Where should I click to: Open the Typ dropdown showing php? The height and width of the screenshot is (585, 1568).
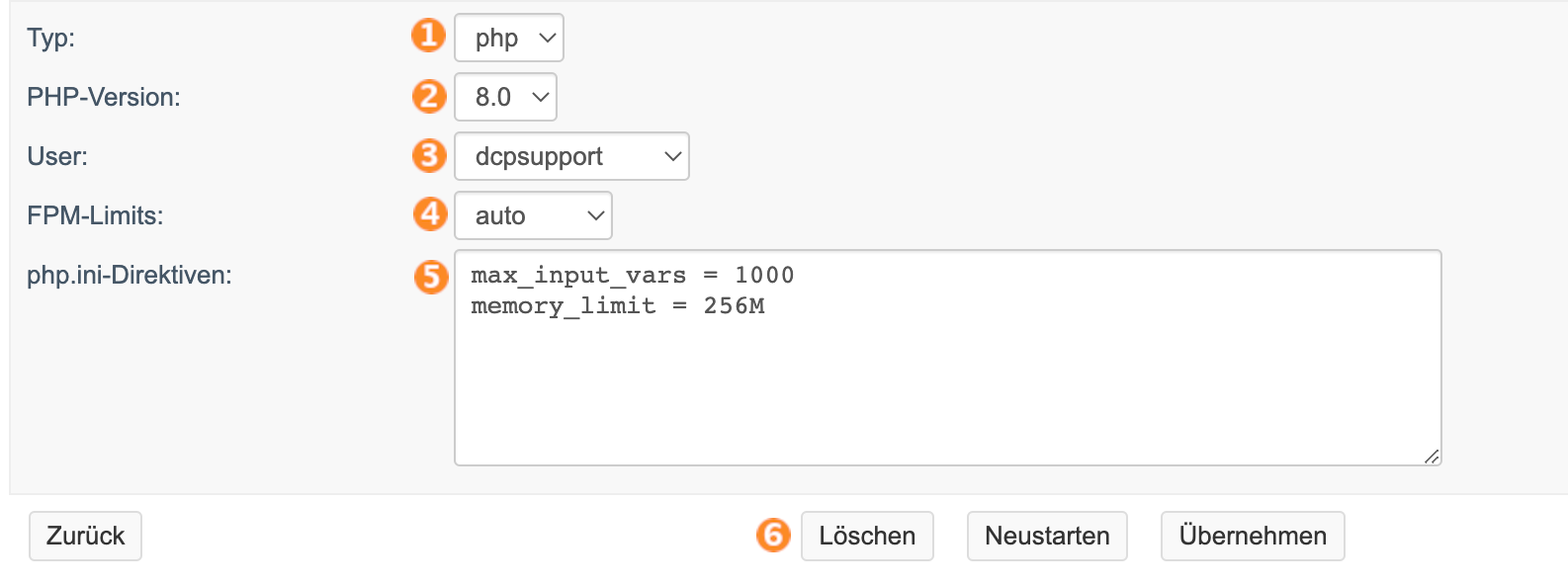[509, 38]
